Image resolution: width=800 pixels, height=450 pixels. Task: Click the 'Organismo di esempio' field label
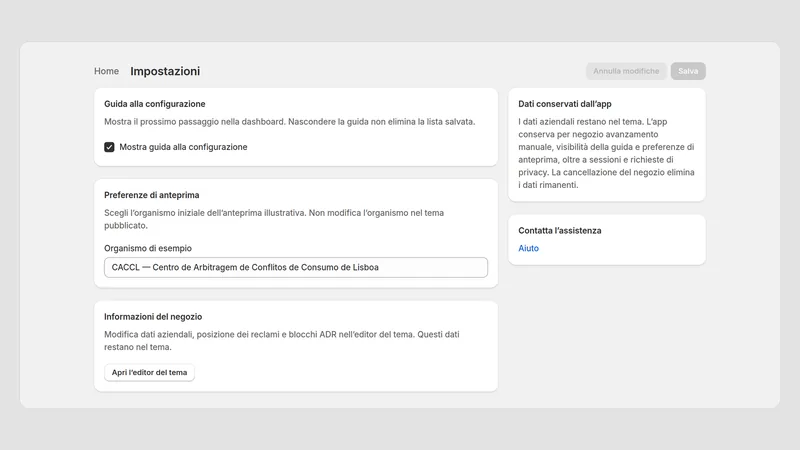[148, 248]
